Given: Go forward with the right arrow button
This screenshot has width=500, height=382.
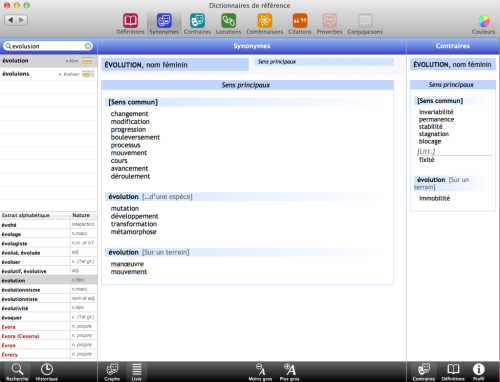Looking at the screenshot, I should (22, 20).
